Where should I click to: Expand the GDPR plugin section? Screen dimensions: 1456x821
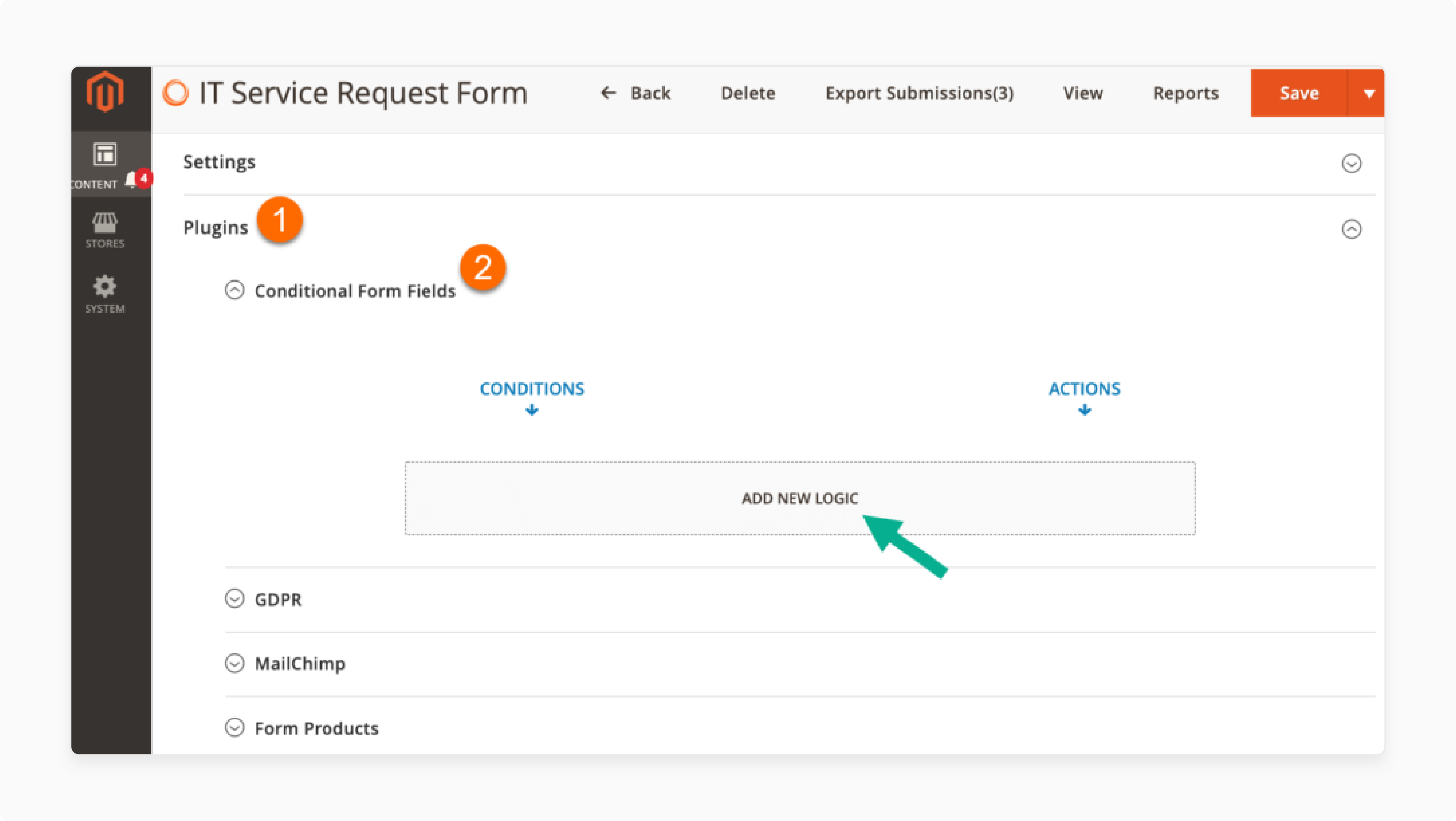[x=234, y=598]
